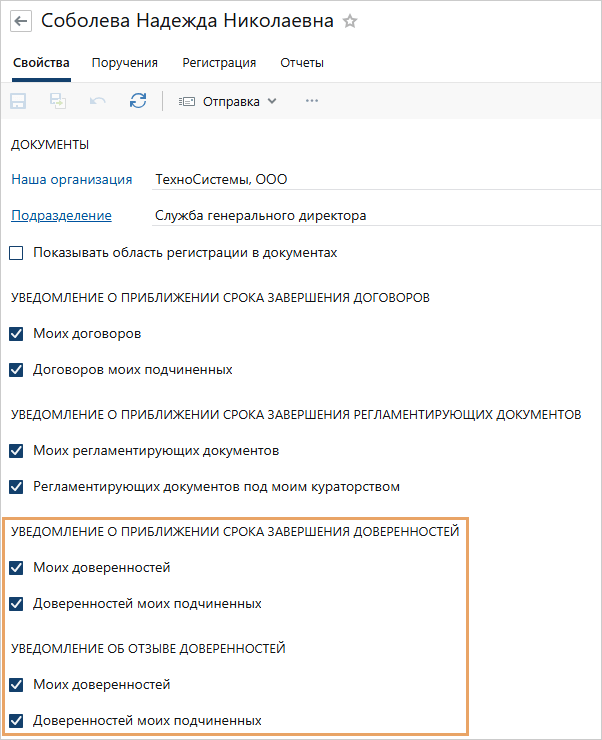Go to the Отчеты tab

coord(302,62)
